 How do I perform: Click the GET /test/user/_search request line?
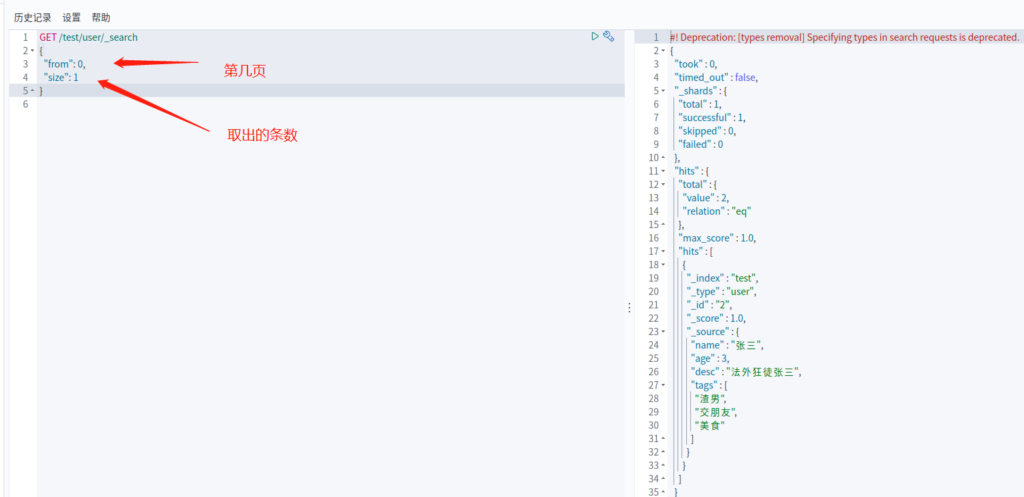pyautogui.click(x=89, y=37)
